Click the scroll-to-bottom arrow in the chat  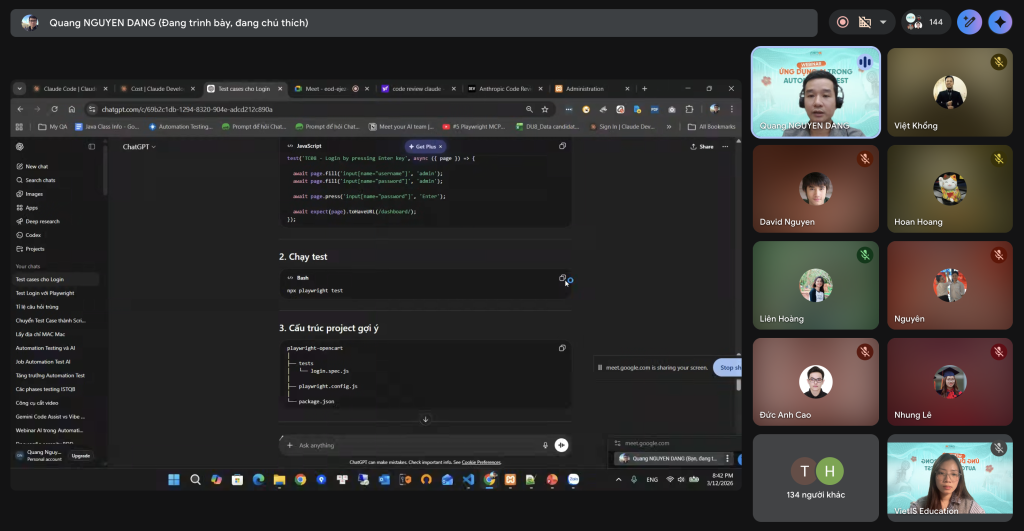click(425, 419)
